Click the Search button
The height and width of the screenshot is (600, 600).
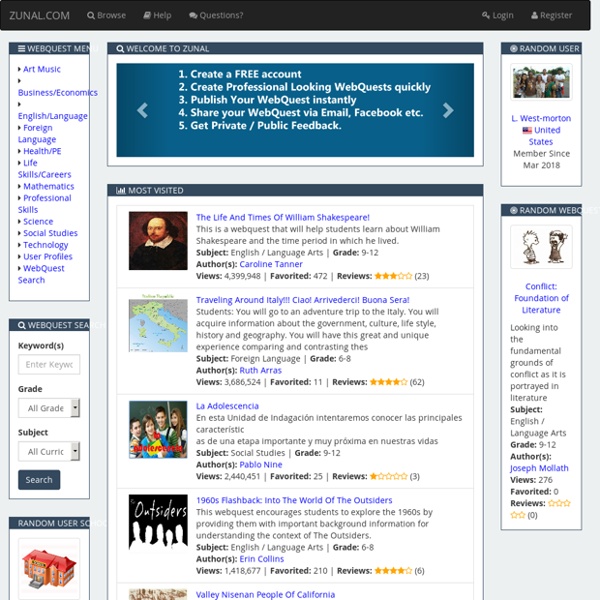39,480
